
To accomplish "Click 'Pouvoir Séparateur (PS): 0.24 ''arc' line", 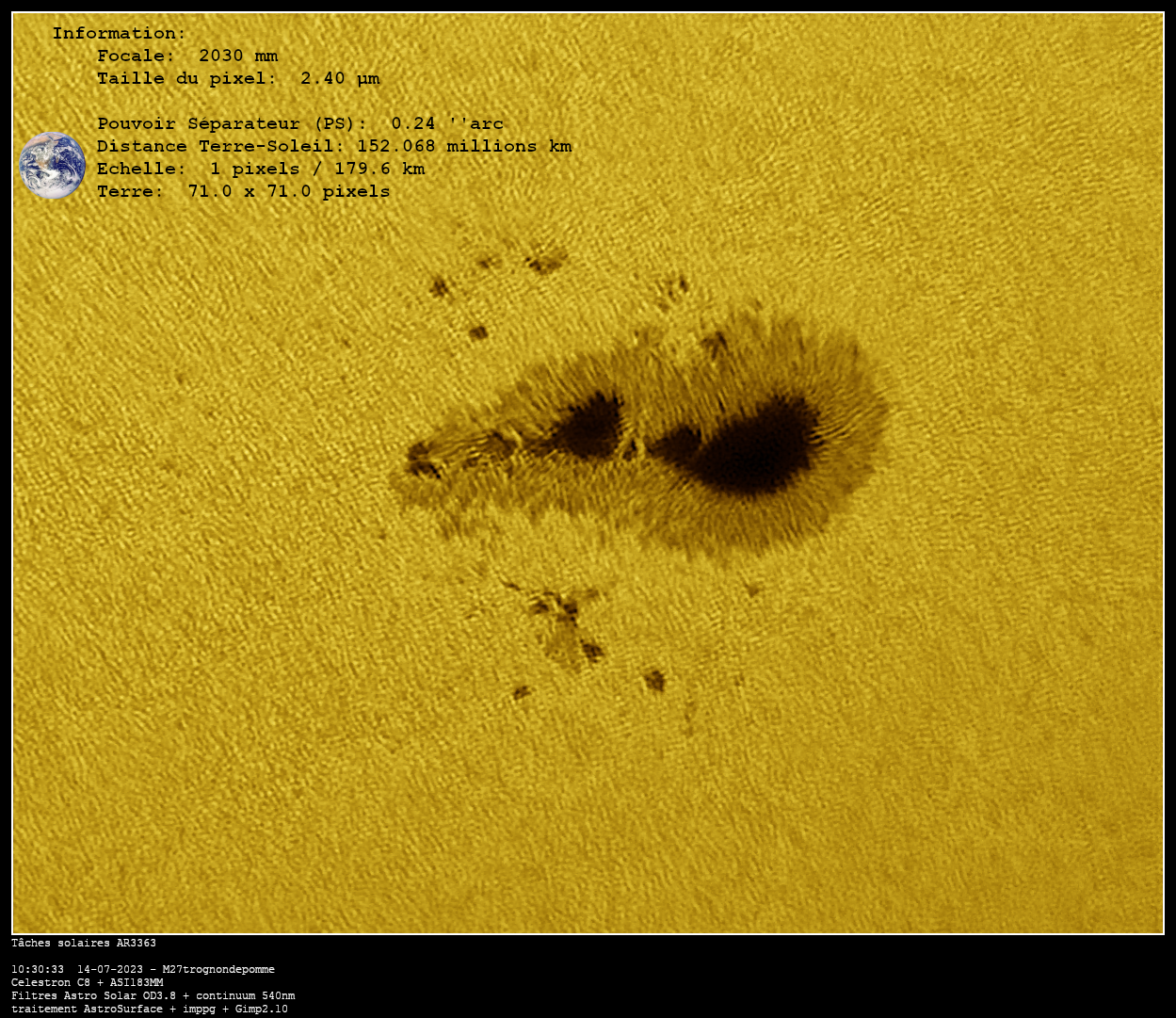I will pyautogui.click(x=300, y=123).
